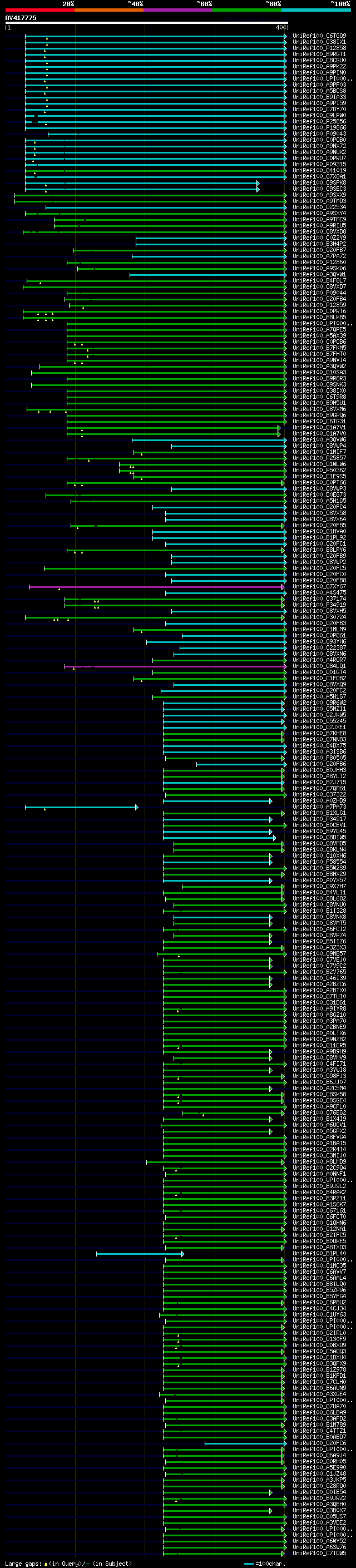Select label UniRef100_A5H1G5
This screenshot has height=1568, width=356.
319,501
